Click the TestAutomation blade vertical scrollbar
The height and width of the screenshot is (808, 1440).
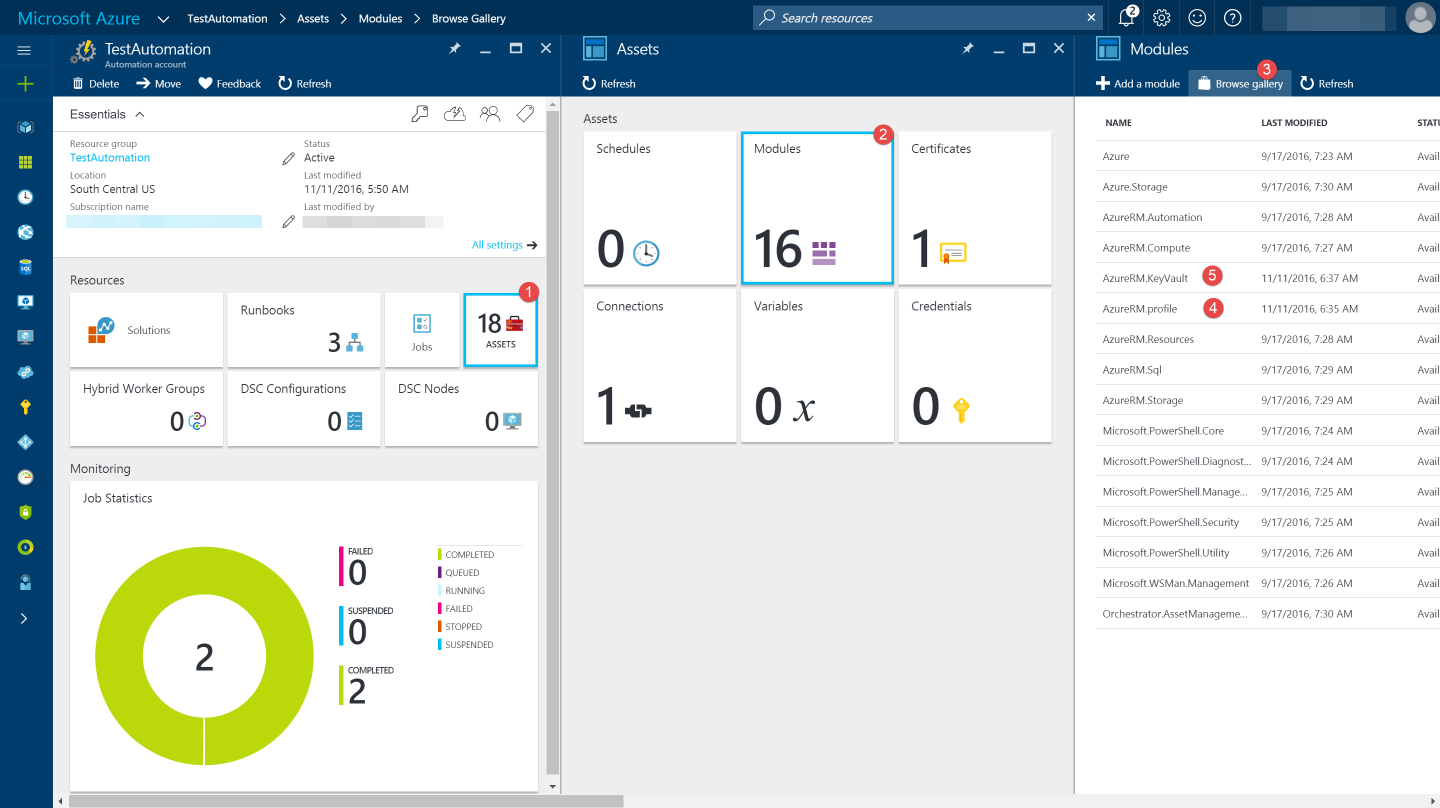click(553, 440)
